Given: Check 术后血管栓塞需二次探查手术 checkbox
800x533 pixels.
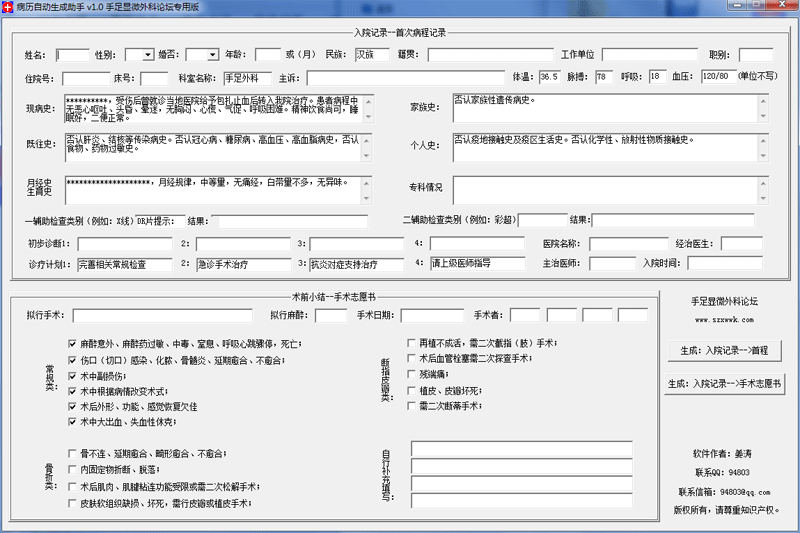Looking at the screenshot, I should (411, 359).
